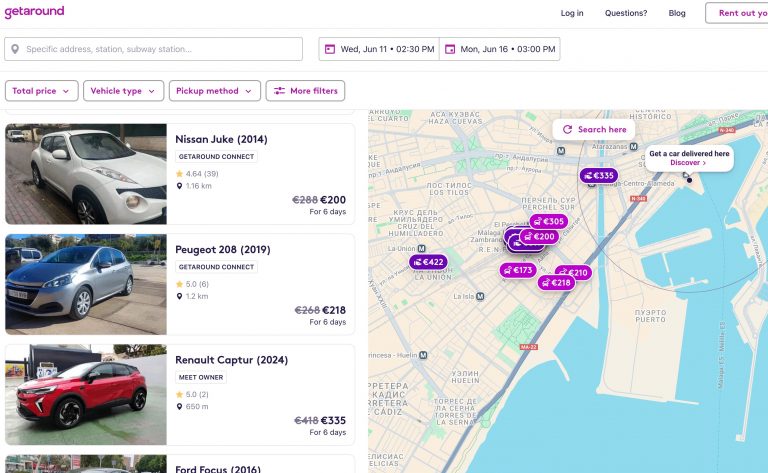This screenshot has width=768, height=473.
Task: Click the location pin icon in search field
Action: tap(15, 49)
